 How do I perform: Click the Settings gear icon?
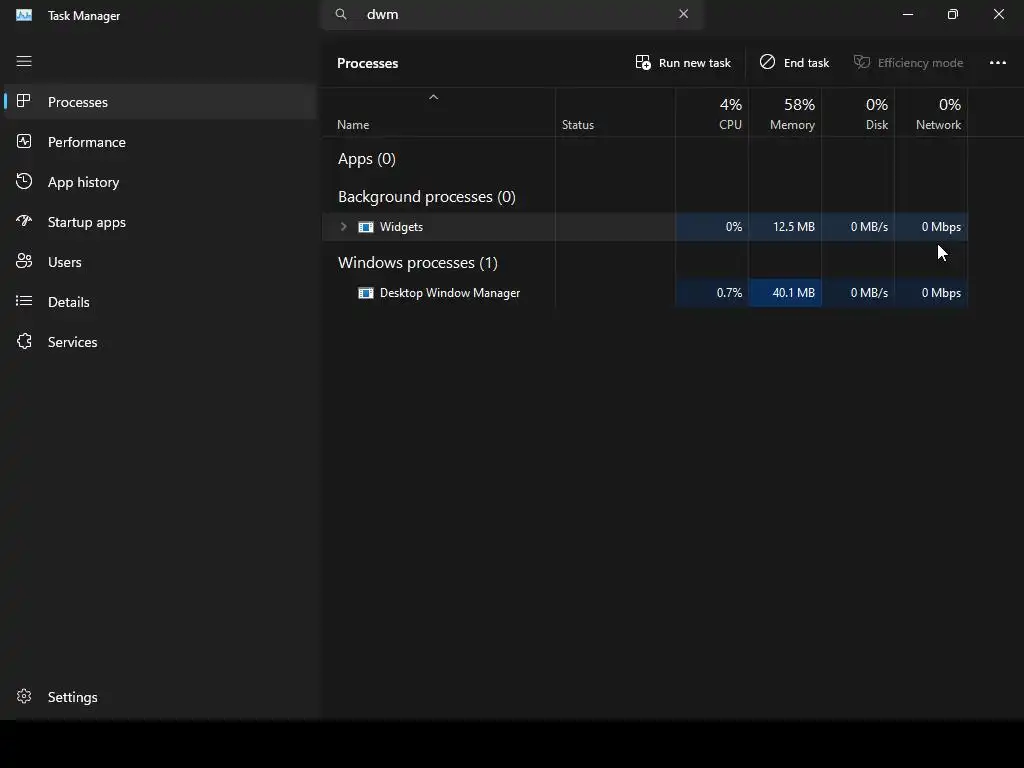click(24, 696)
